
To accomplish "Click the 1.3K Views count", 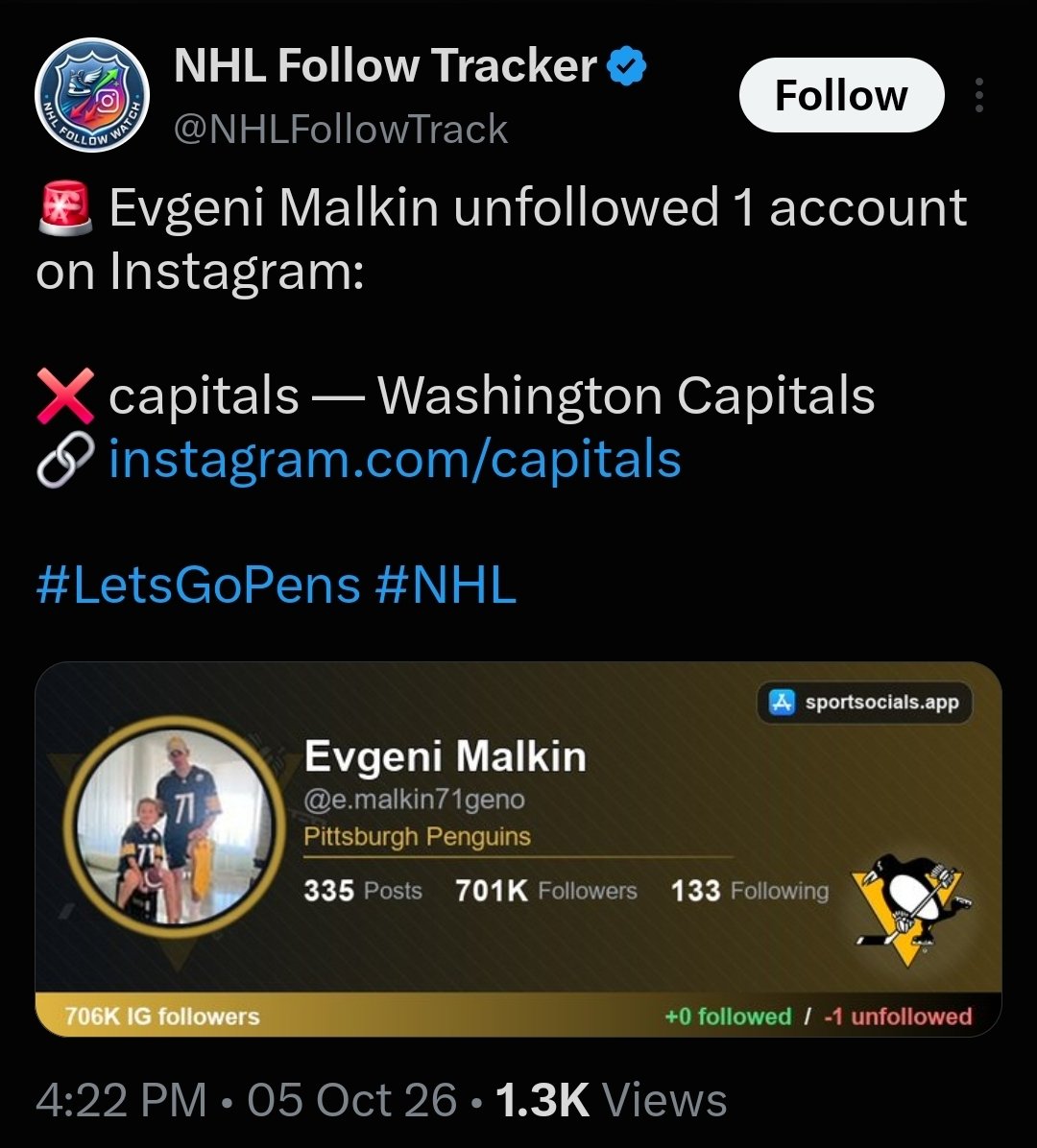I will (x=611, y=1099).
